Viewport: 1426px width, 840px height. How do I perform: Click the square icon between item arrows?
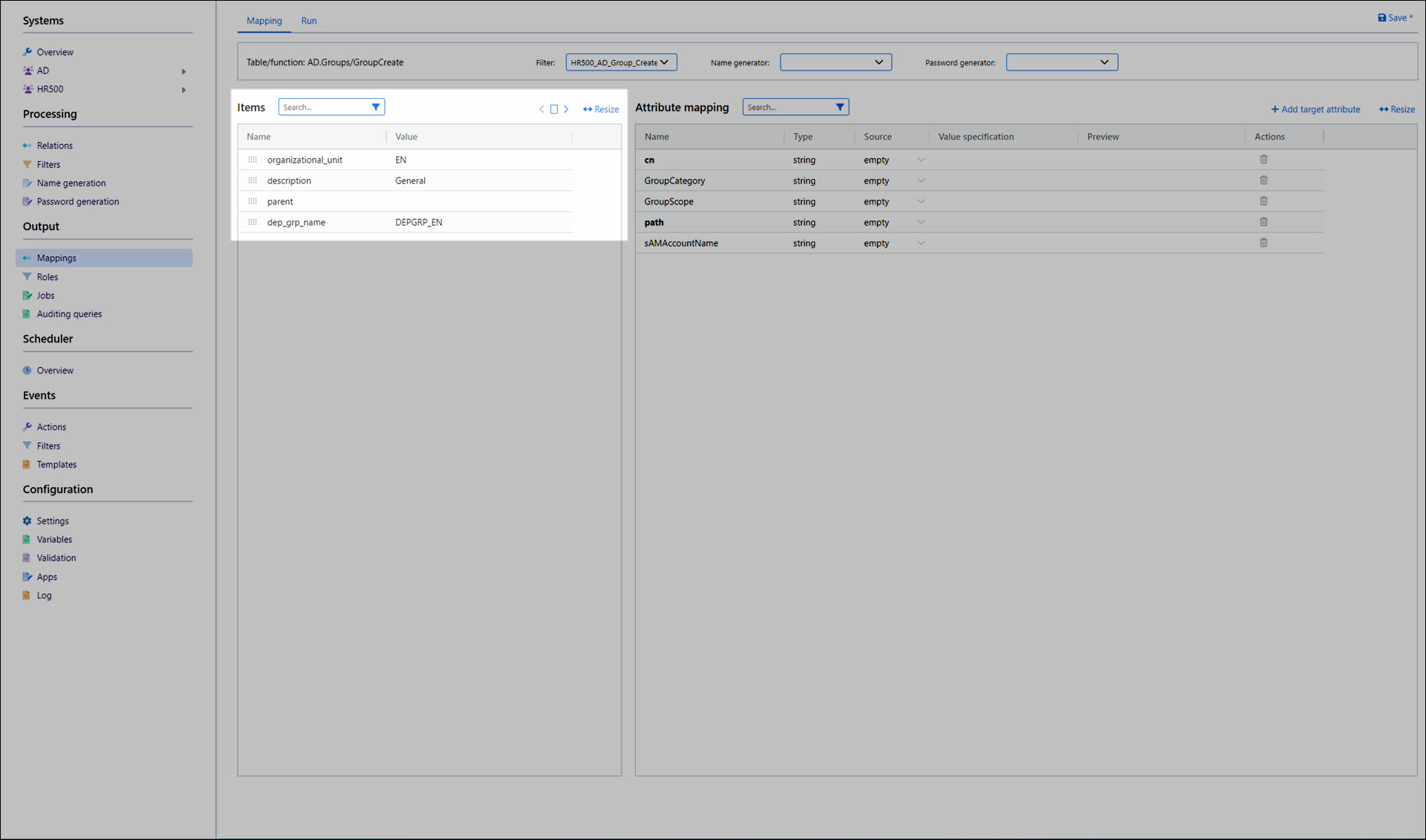(554, 109)
